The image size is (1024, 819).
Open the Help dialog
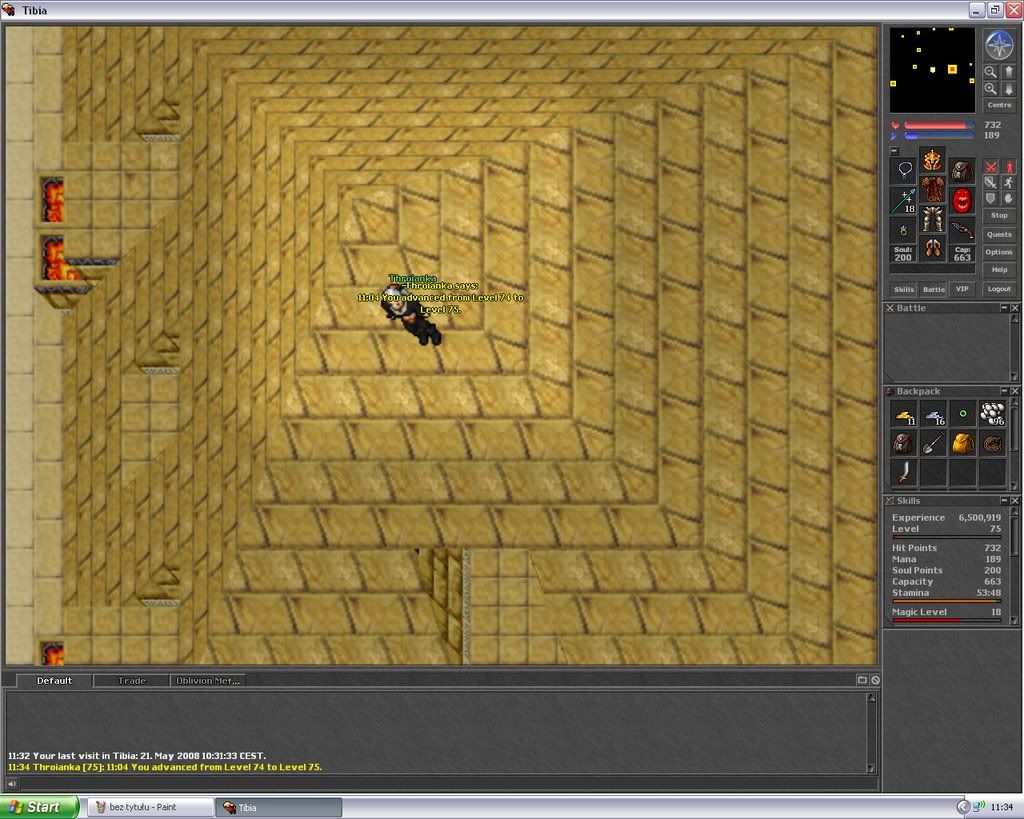click(999, 270)
